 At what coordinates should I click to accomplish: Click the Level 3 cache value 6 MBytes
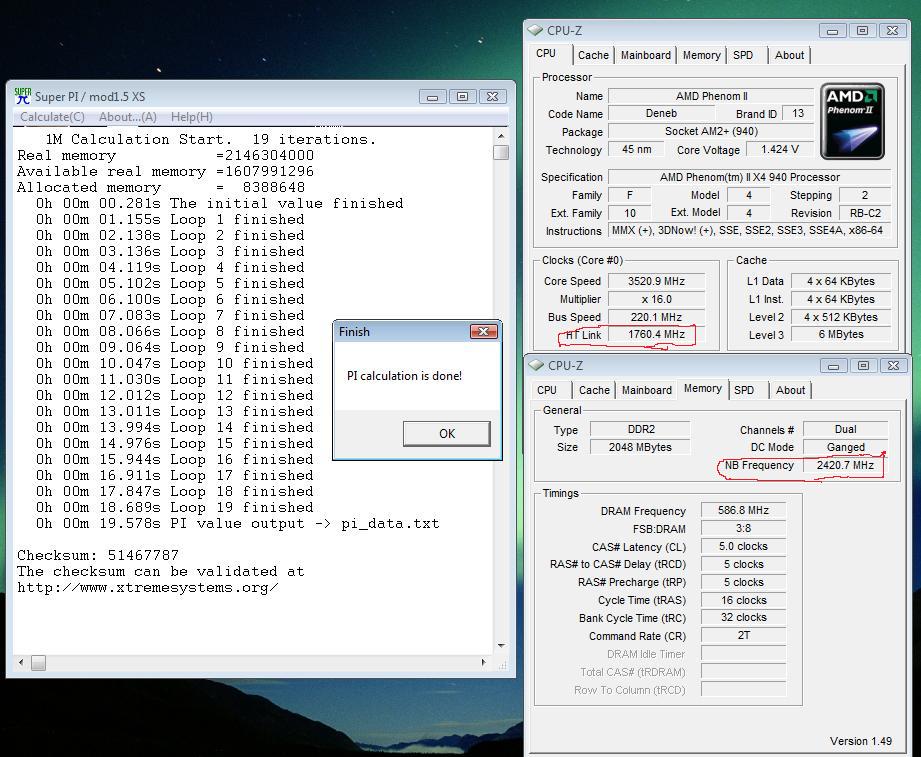841,334
